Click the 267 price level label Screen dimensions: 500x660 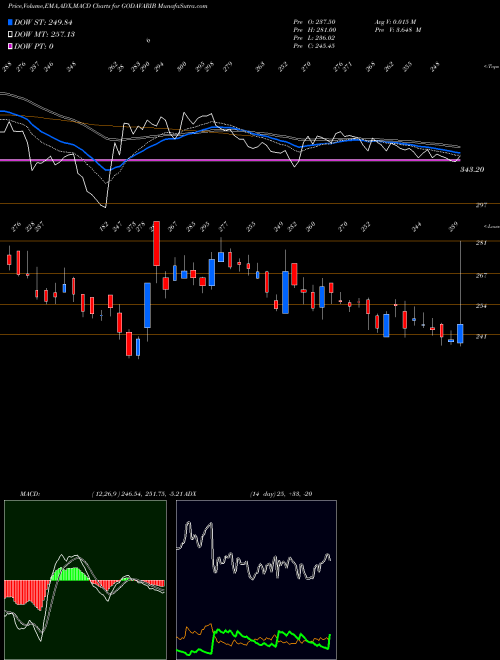tap(481, 275)
